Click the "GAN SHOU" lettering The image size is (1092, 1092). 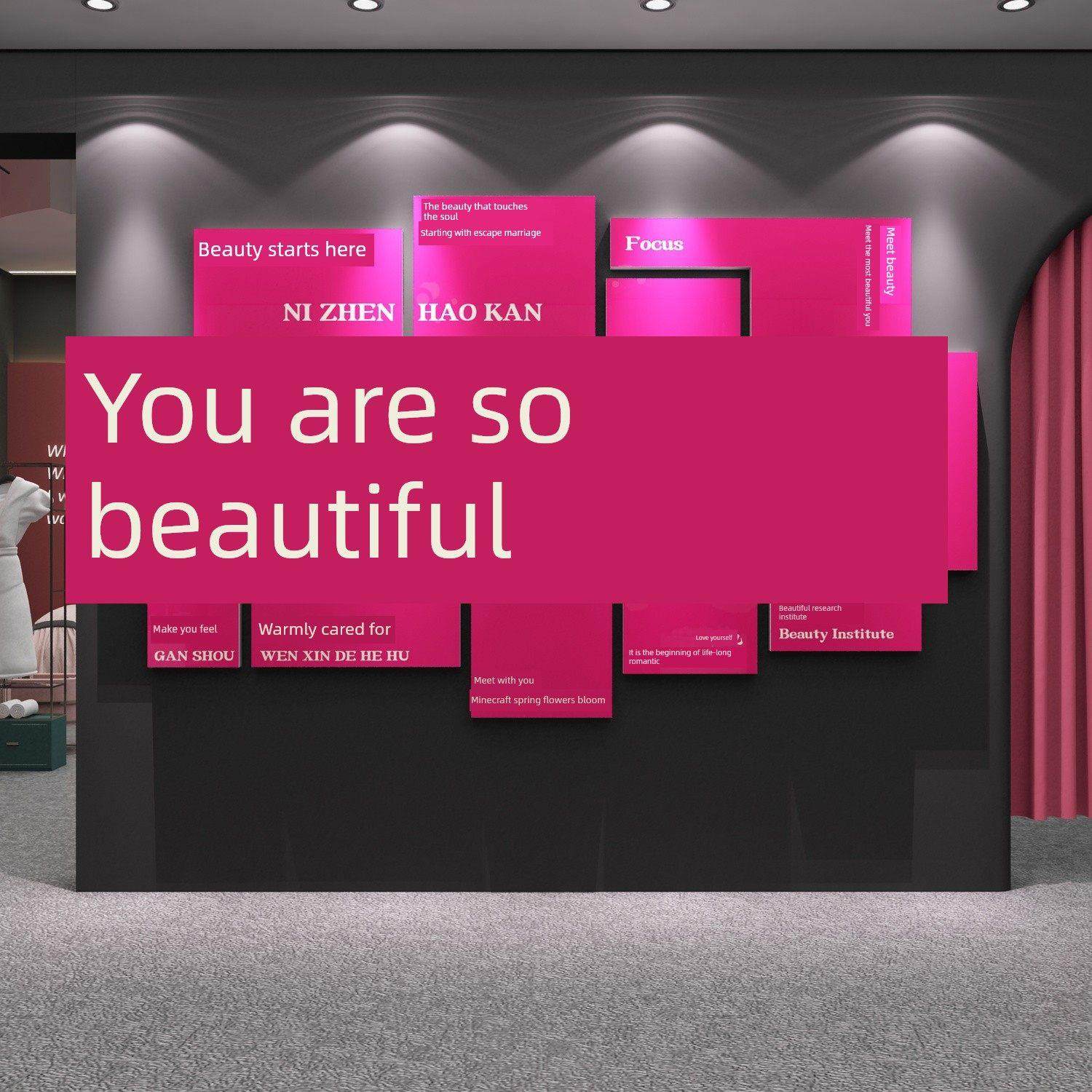pyautogui.click(x=194, y=656)
